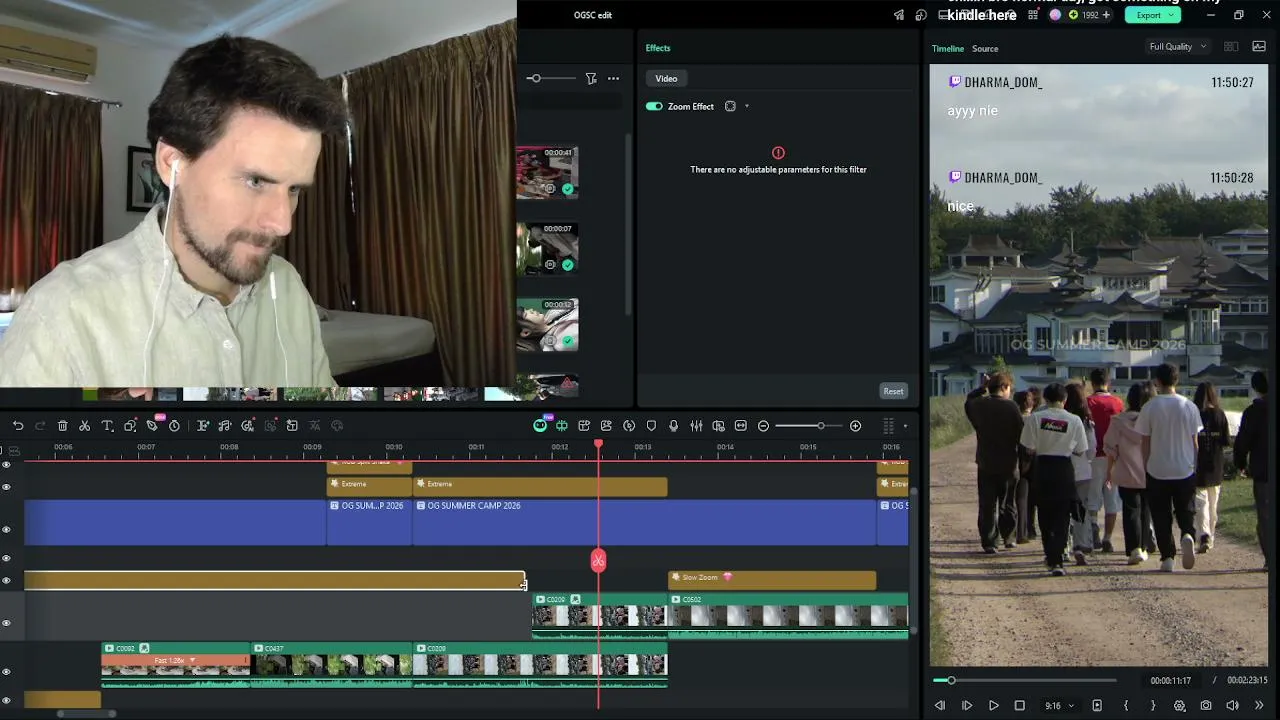
Task: Click the Reset button in Effects panel
Action: [x=893, y=391]
